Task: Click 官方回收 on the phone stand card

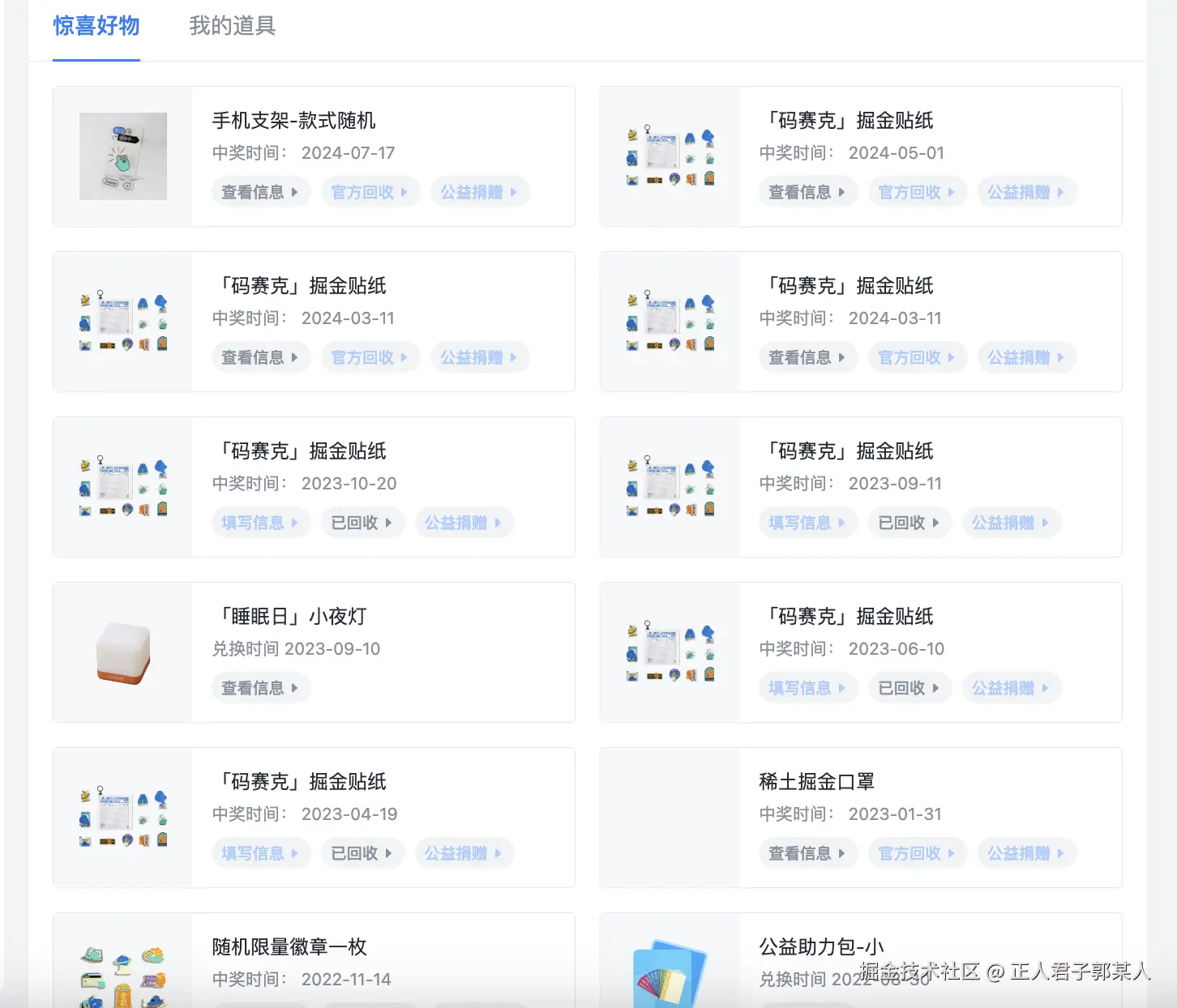Action: point(370,192)
